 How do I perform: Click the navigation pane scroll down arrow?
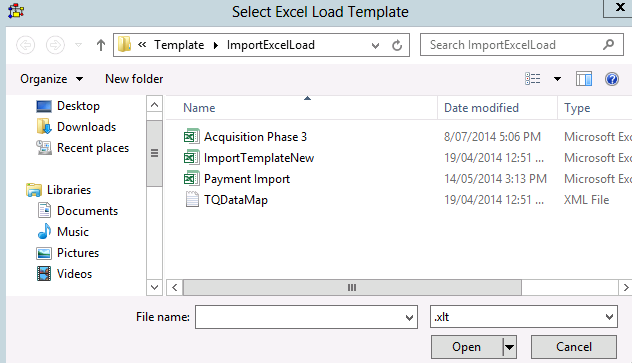coord(154,287)
